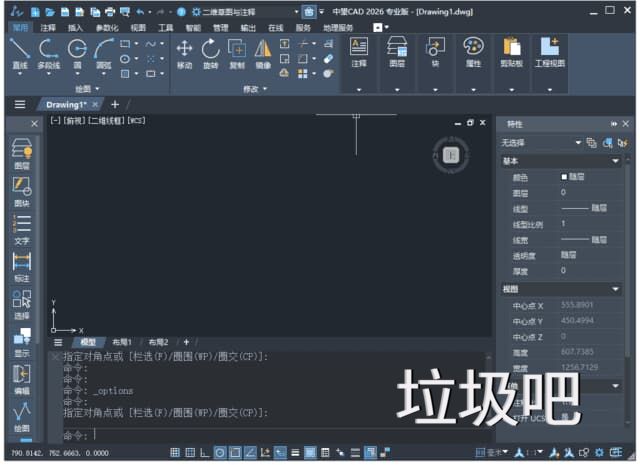This screenshot has height=465, width=640.
Task: Collapse the 基本 properties section
Action: click(x=615, y=161)
